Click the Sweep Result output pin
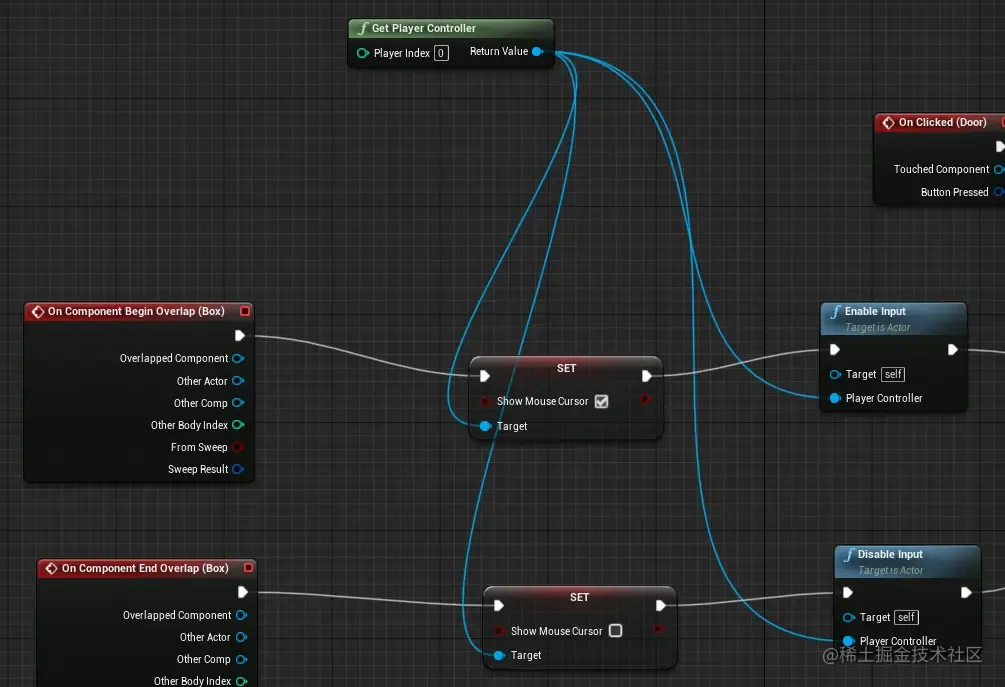 click(238, 469)
